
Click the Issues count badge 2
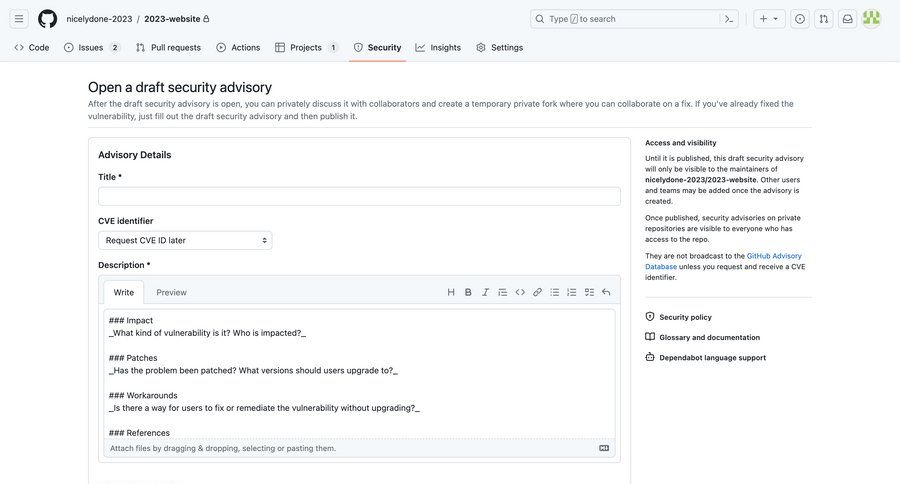click(x=115, y=48)
